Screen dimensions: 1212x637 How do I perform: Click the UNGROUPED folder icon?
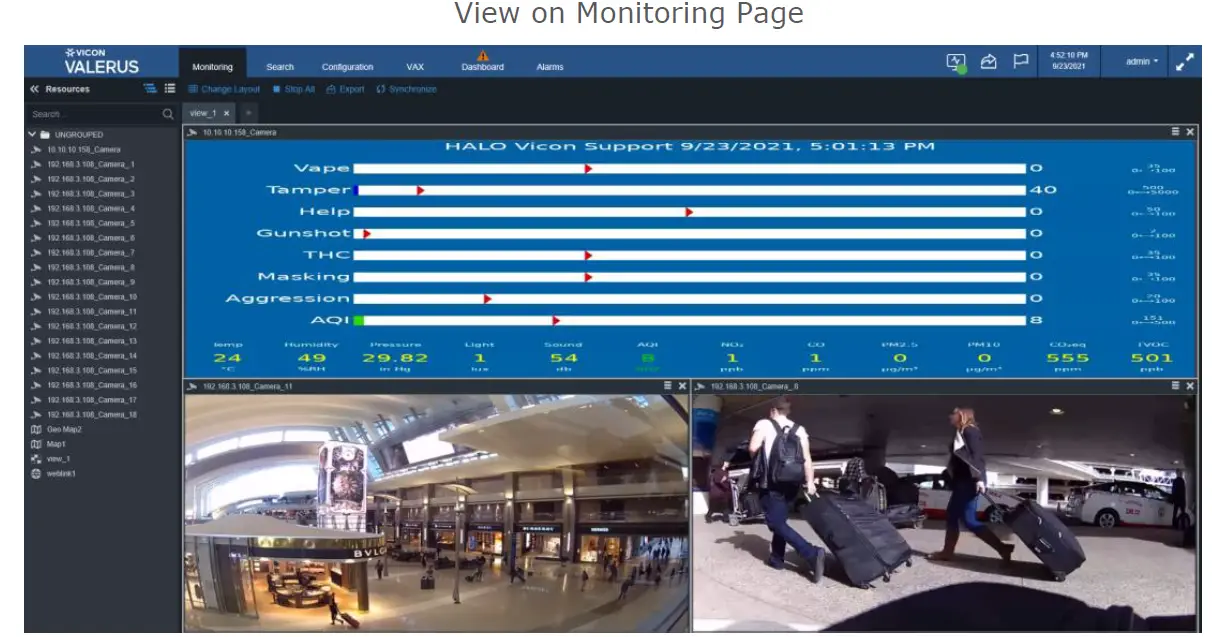(x=46, y=134)
